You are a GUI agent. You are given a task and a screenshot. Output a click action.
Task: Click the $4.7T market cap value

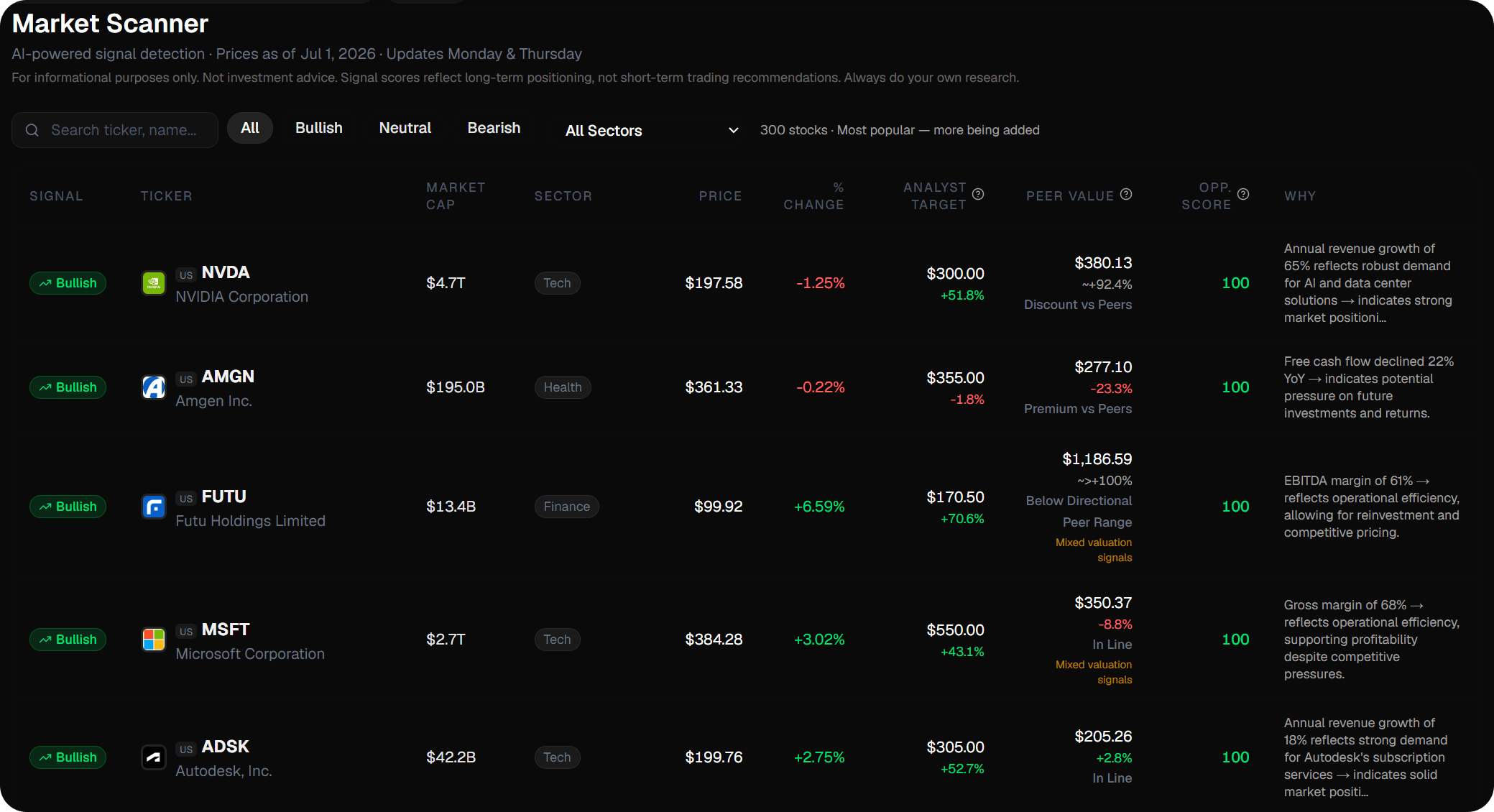pyautogui.click(x=446, y=283)
